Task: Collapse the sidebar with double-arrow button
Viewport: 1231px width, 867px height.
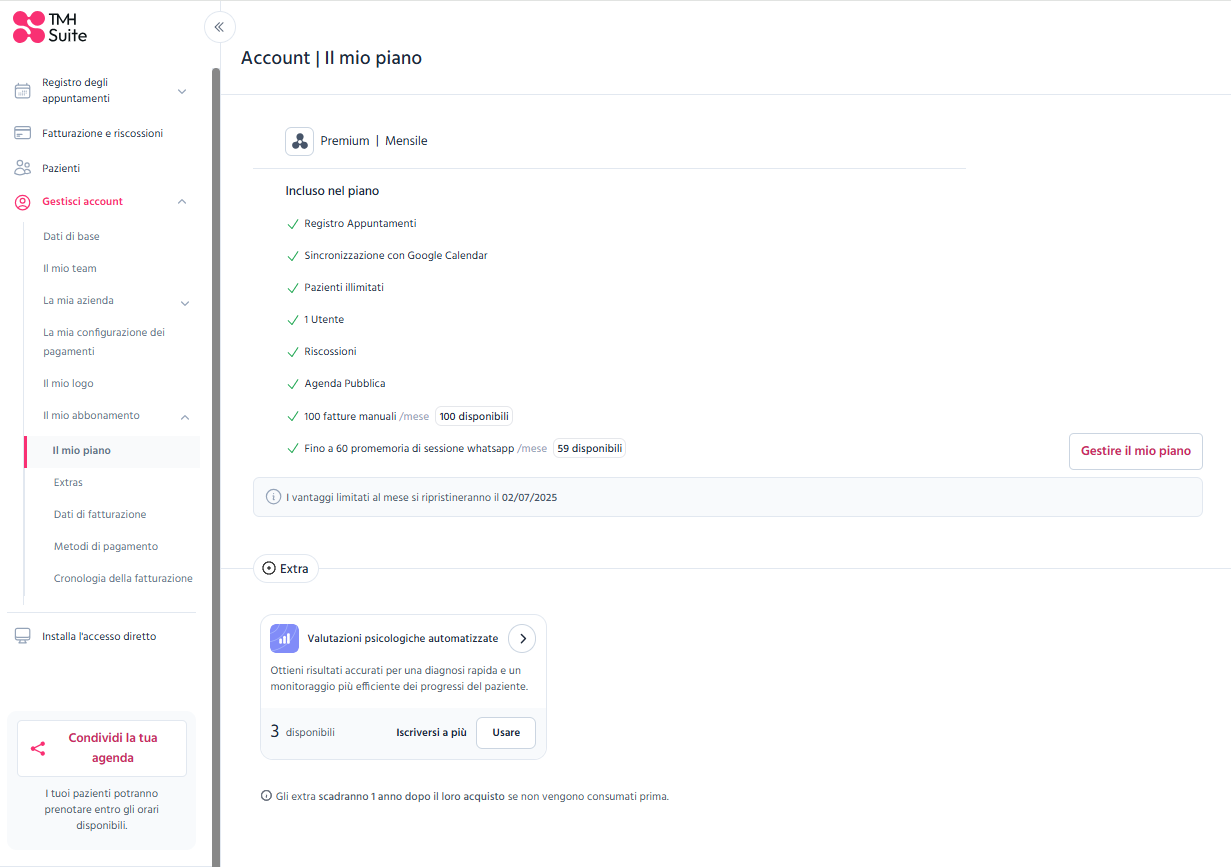Action: coord(220,27)
